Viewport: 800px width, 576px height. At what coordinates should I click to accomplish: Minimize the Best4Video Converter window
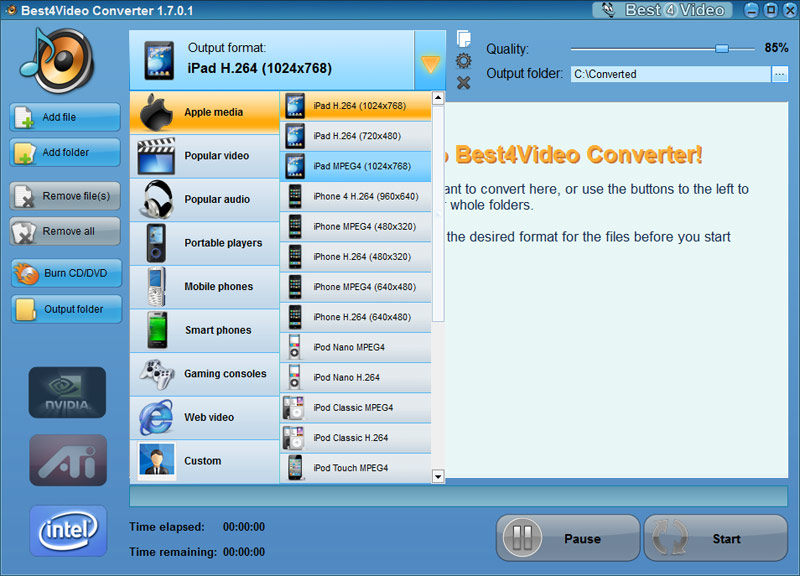tap(751, 10)
